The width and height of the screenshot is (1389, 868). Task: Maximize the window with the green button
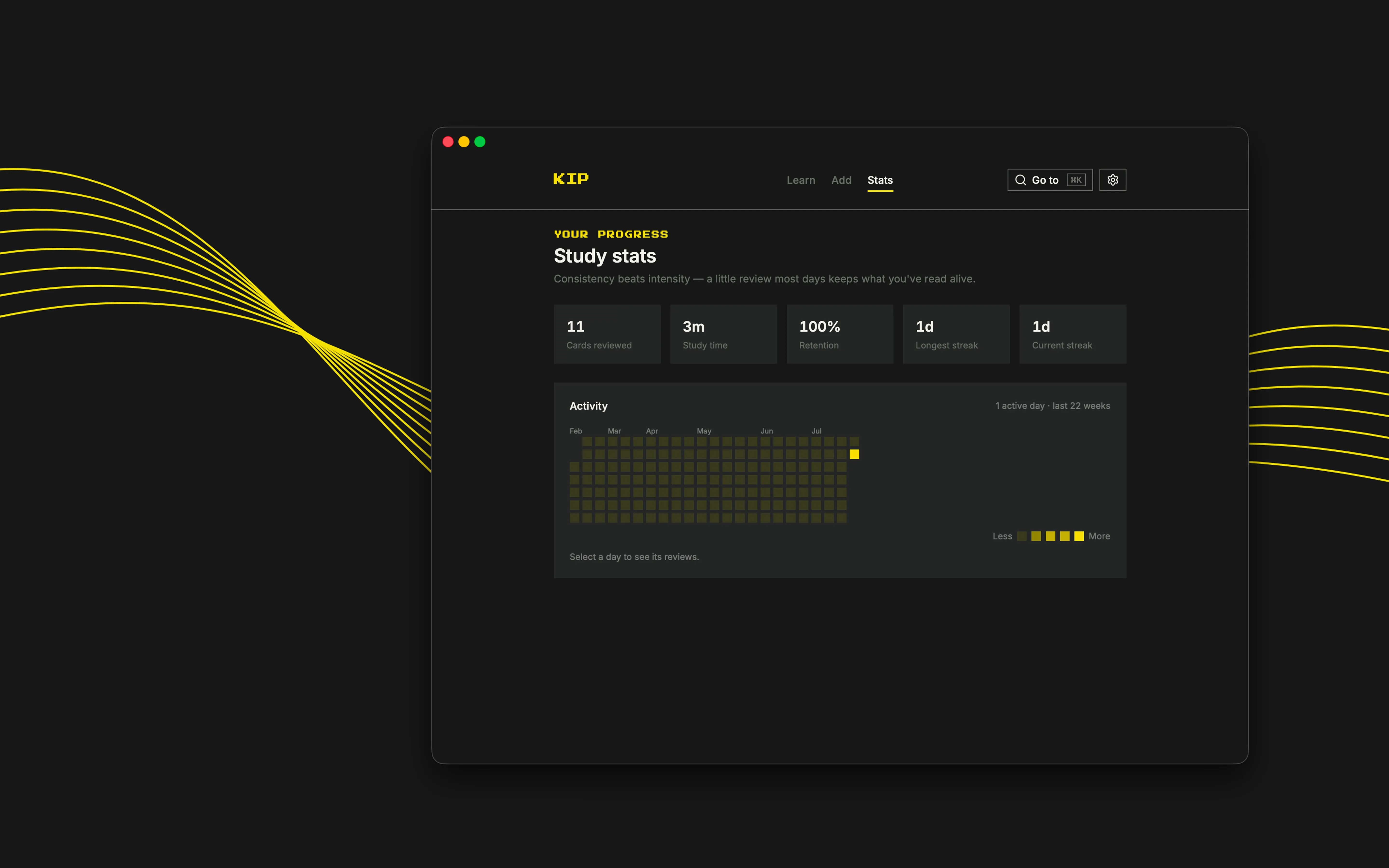click(480, 142)
